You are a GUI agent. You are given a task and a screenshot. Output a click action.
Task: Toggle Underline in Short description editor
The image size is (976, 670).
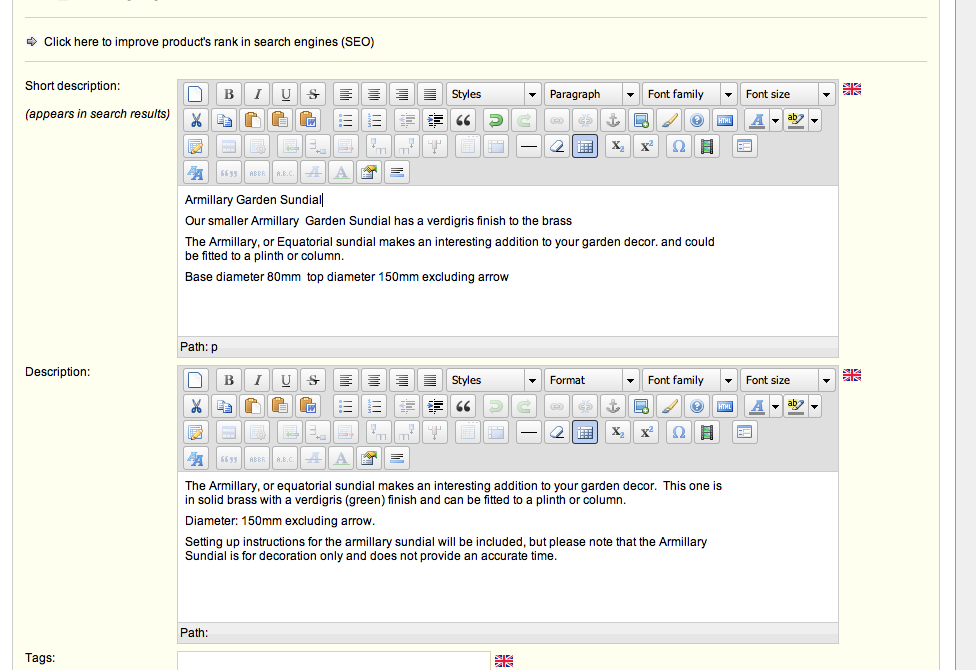pyautogui.click(x=285, y=94)
